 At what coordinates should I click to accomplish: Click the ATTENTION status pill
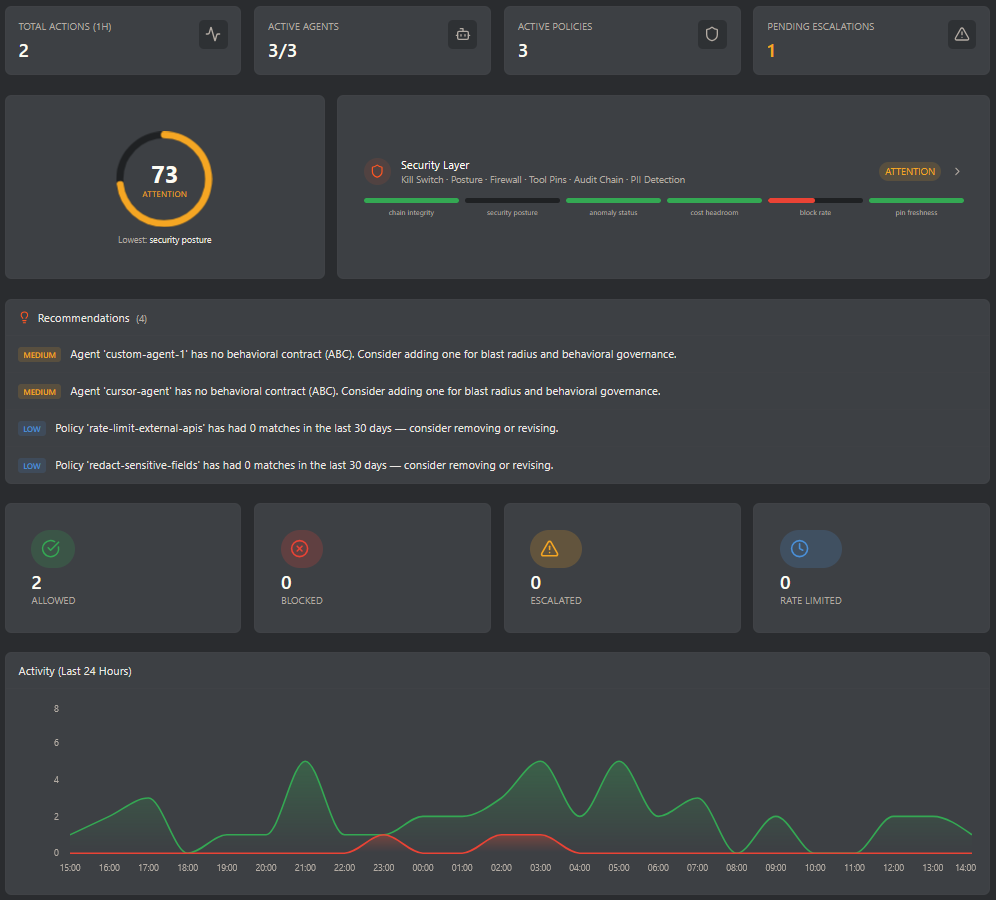[909, 171]
